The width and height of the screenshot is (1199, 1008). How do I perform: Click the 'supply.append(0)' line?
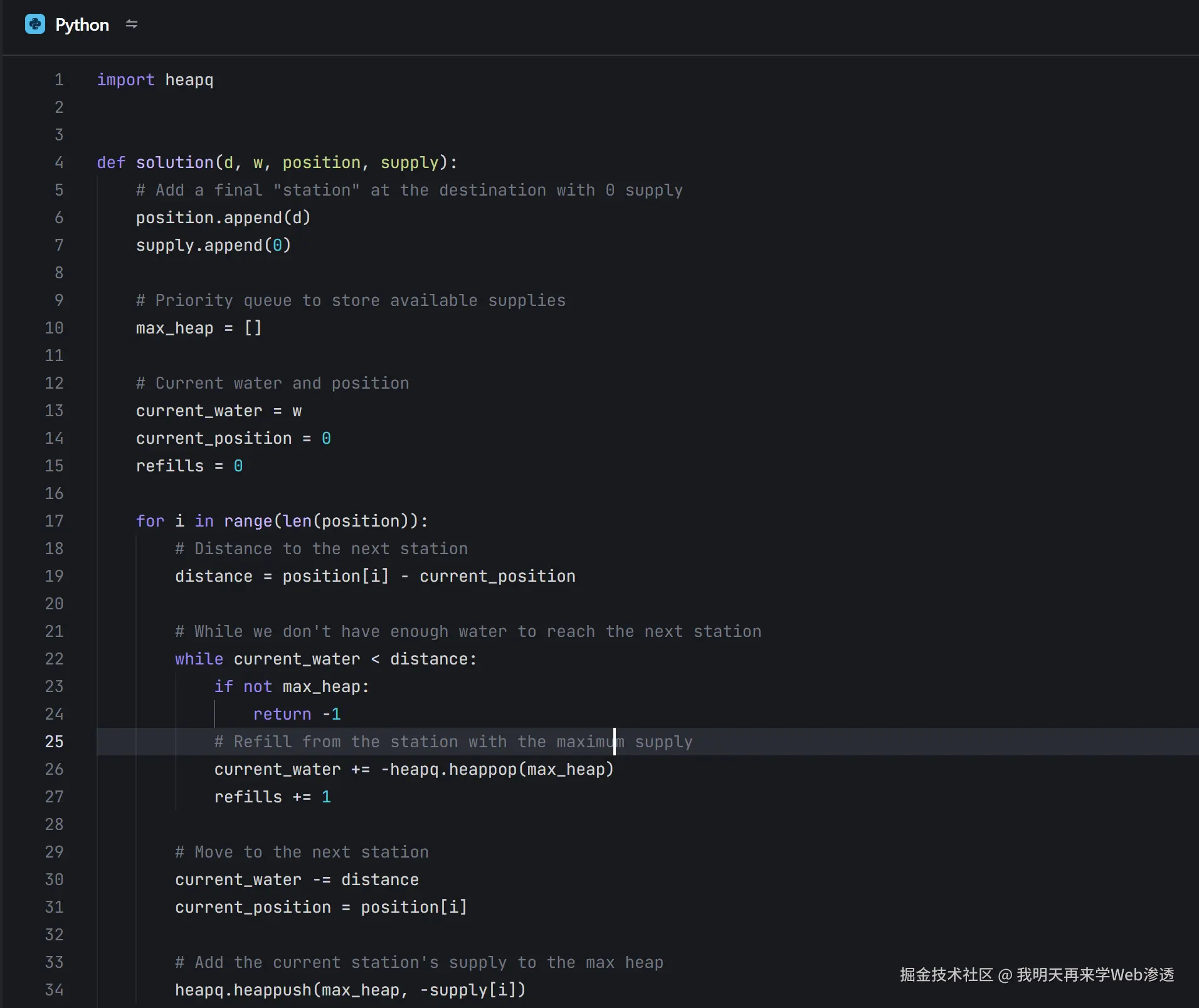[213, 245]
